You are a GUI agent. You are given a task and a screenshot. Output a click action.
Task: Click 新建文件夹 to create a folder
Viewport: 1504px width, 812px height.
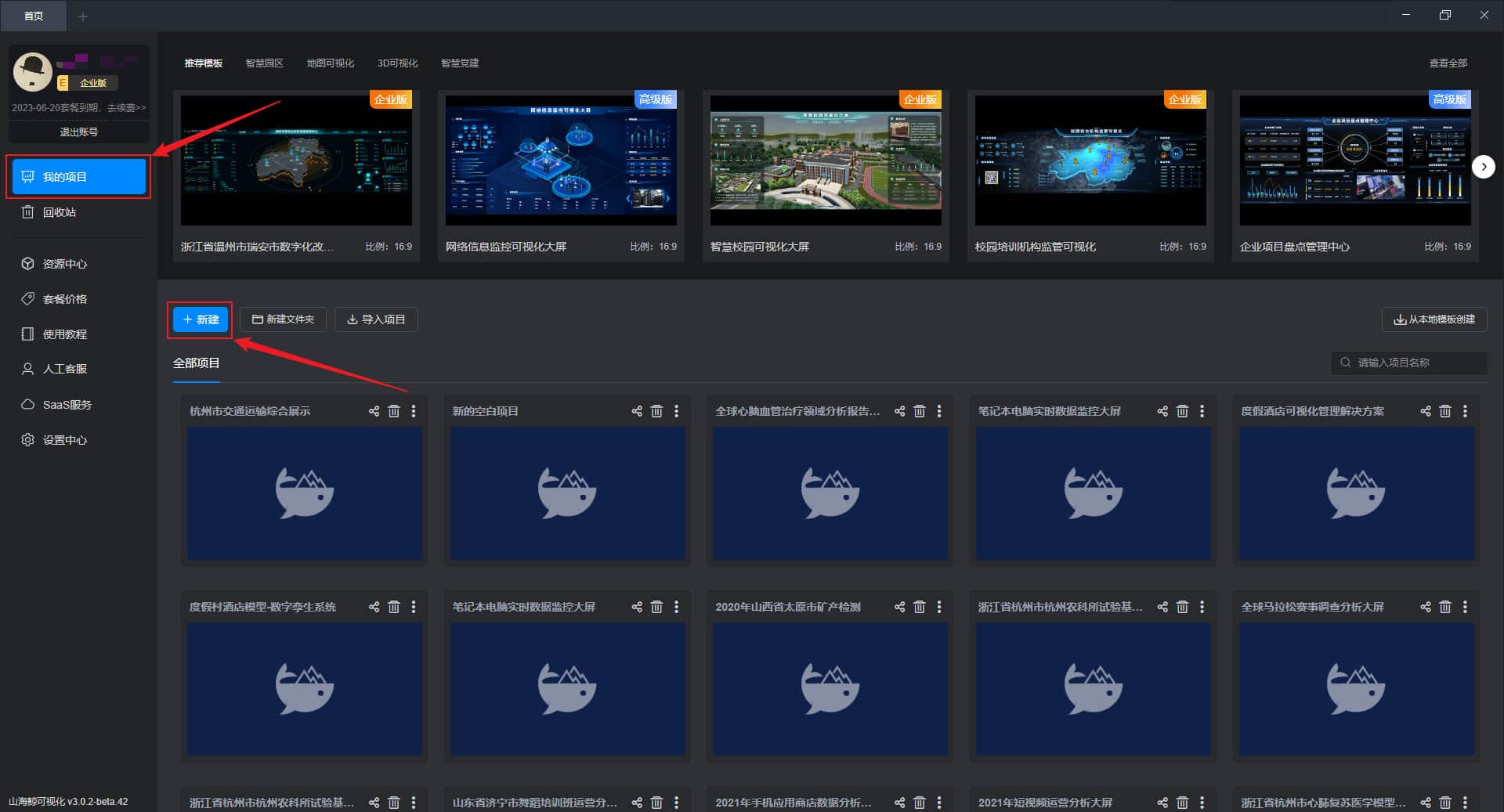coord(283,319)
